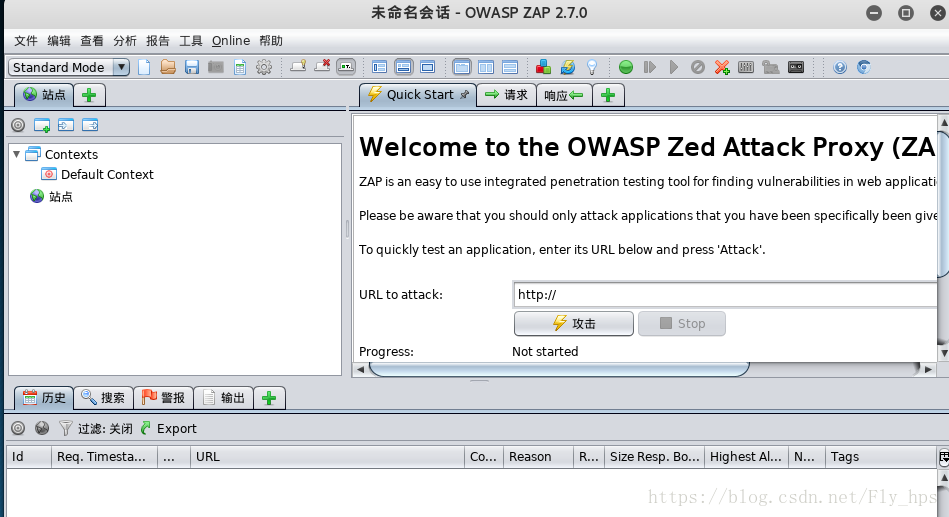Open session properties sheet icon
The width and height of the screenshot is (949, 517).
pos(240,67)
